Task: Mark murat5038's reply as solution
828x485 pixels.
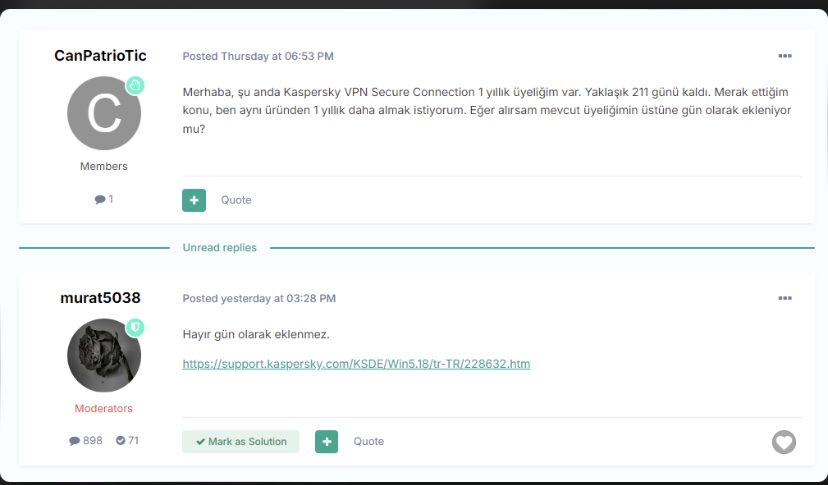Action: coord(241,442)
